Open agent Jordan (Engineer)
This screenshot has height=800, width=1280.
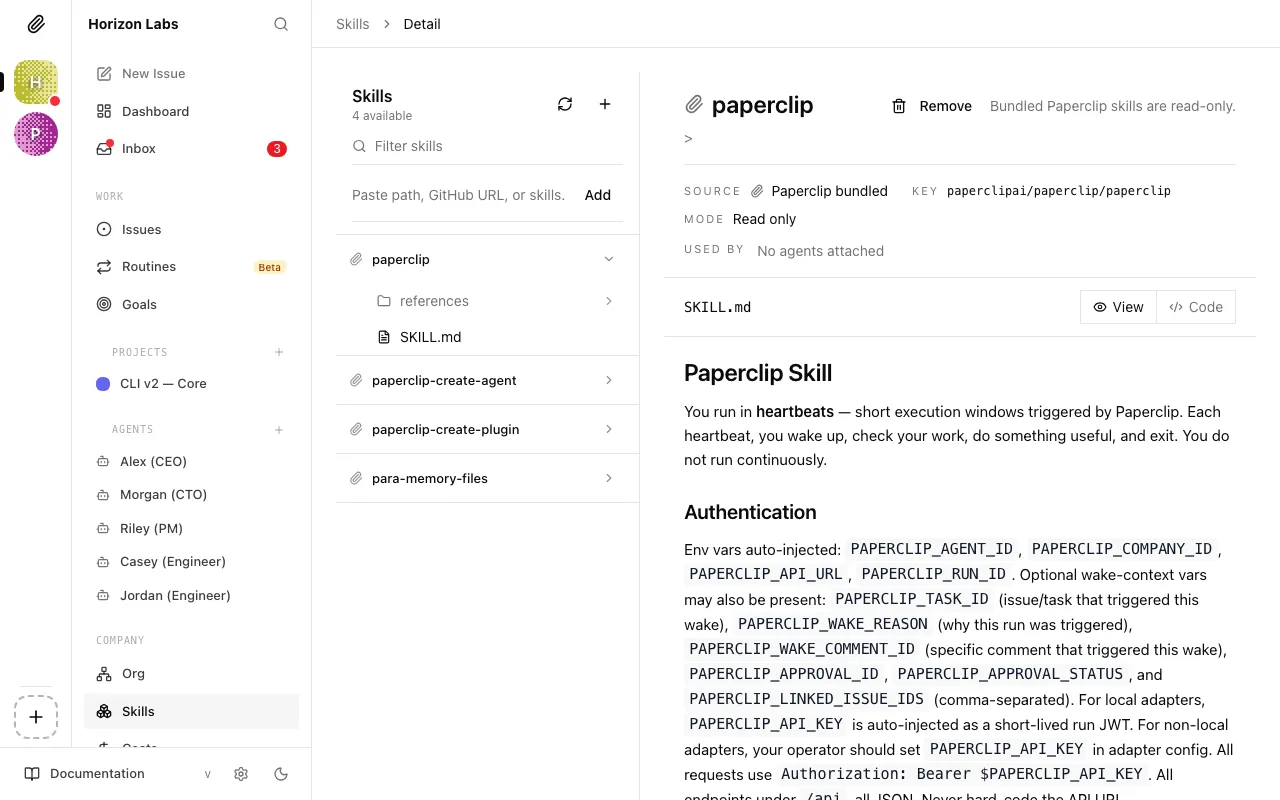191,595
